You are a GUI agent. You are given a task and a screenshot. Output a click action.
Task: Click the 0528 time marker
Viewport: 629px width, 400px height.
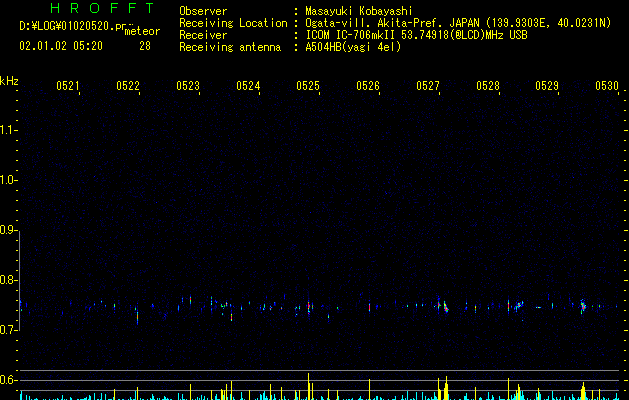(488, 86)
